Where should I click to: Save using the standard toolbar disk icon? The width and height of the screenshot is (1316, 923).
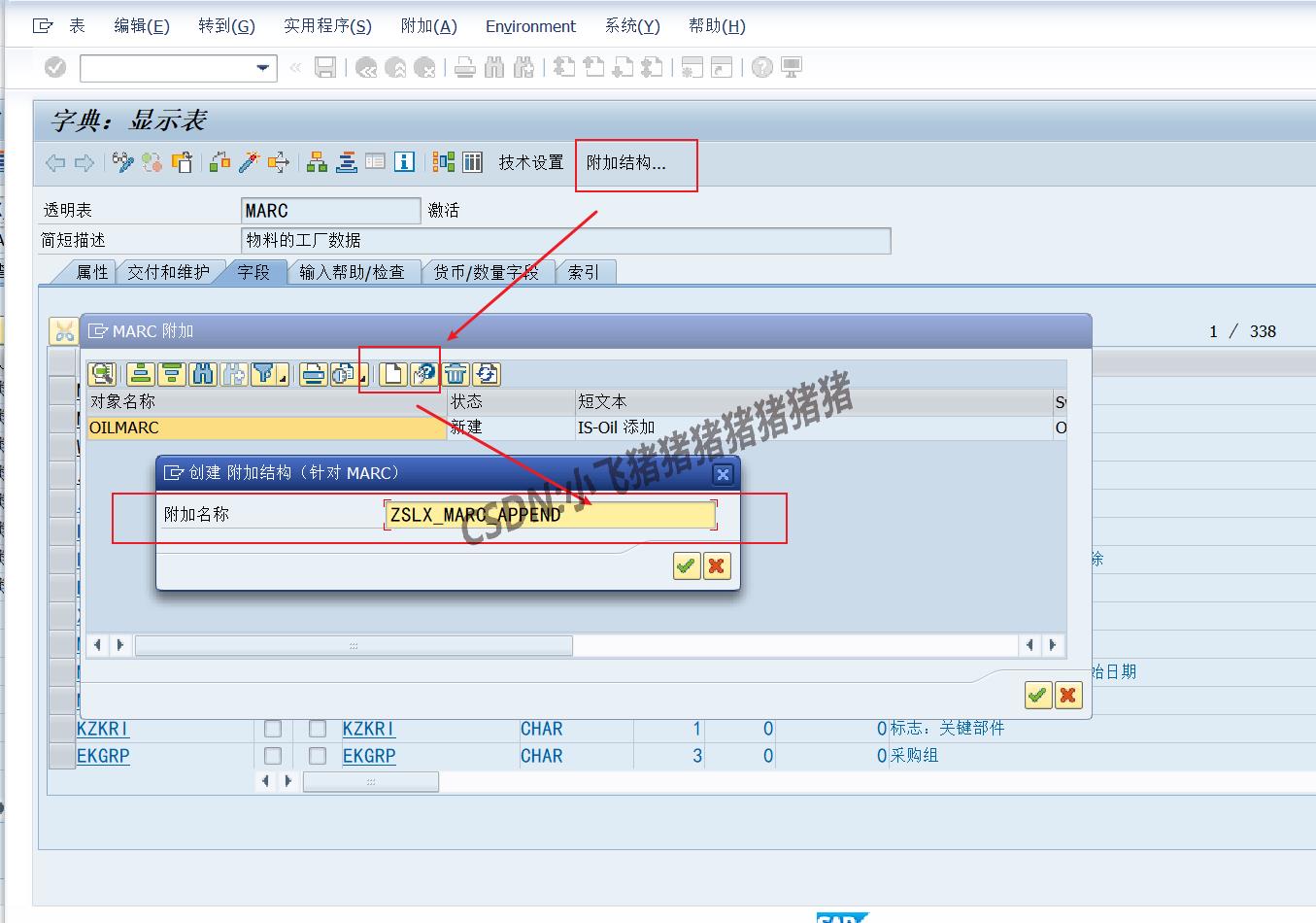coord(325,67)
